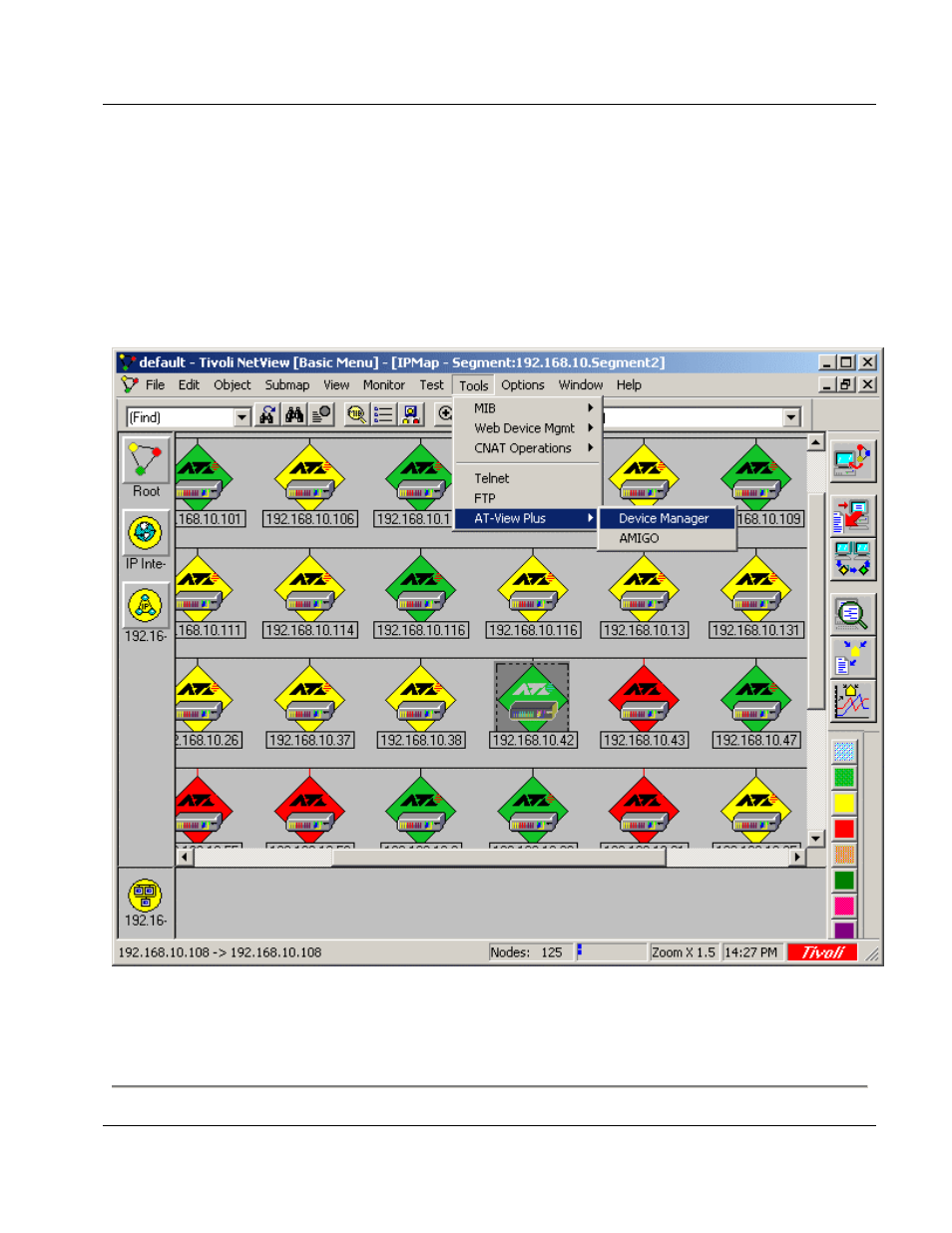Image resolution: width=952 pixels, height=1233 pixels.
Task: Open the Monitor menu
Action: 384,385
